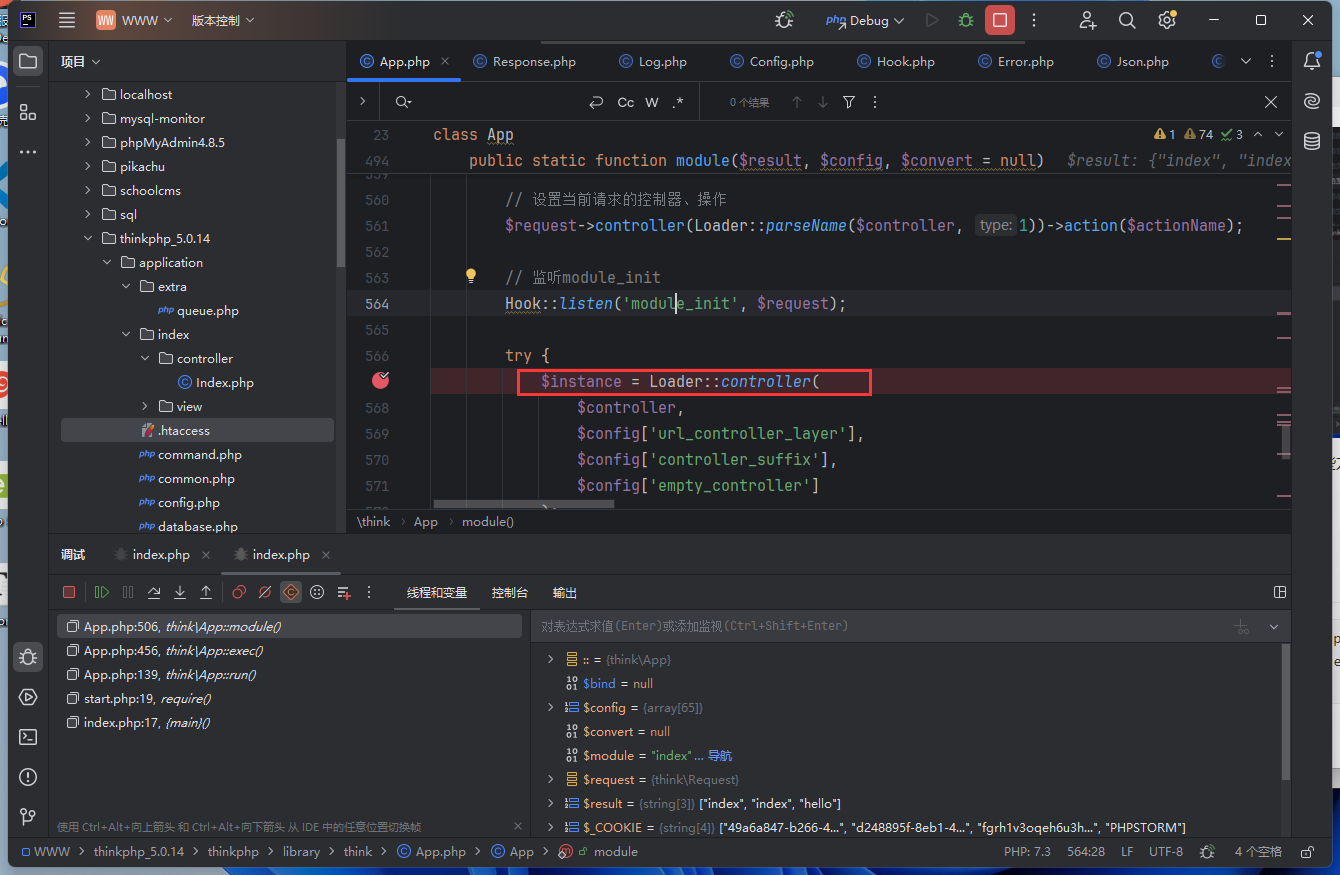Click the Resume Program debugger icon
This screenshot has height=875, width=1340.
pyautogui.click(x=102, y=592)
